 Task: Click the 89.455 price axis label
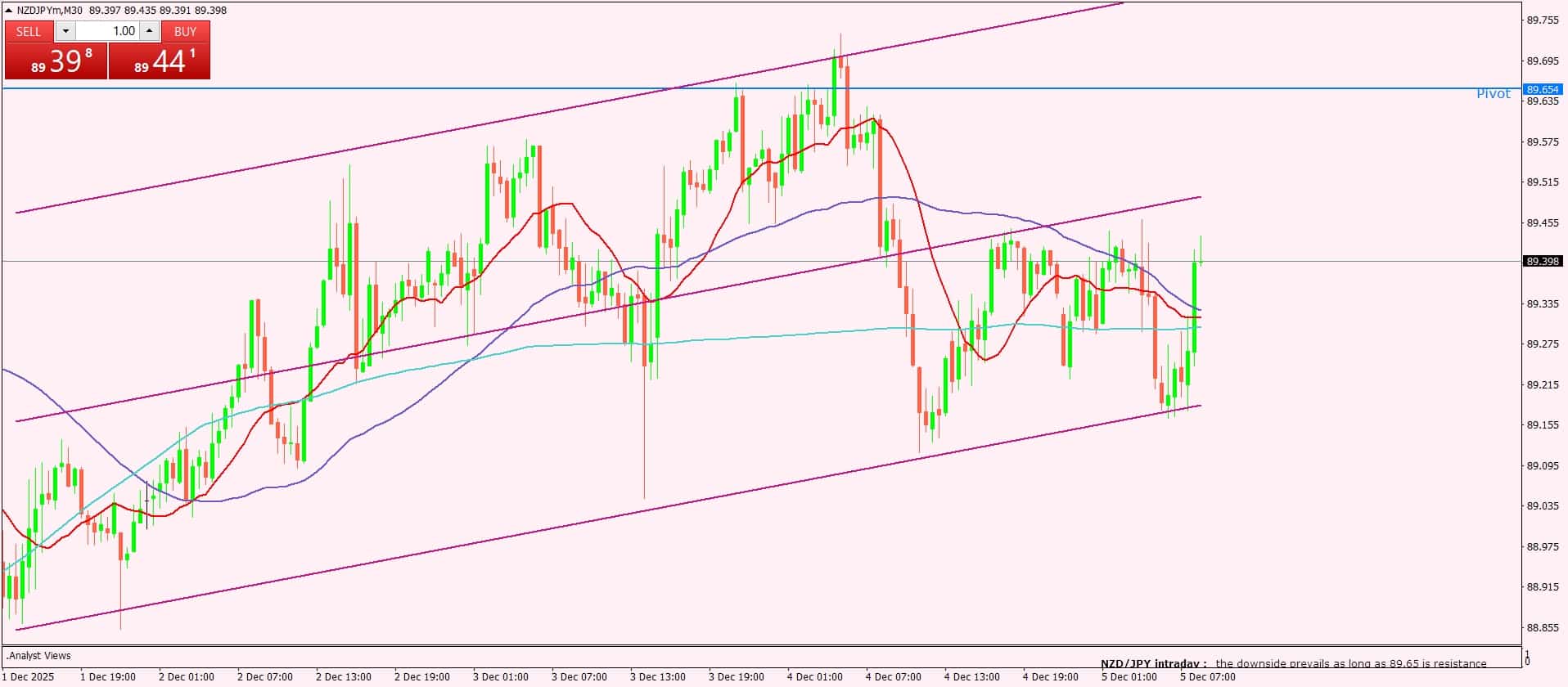pyautogui.click(x=1542, y=223)
